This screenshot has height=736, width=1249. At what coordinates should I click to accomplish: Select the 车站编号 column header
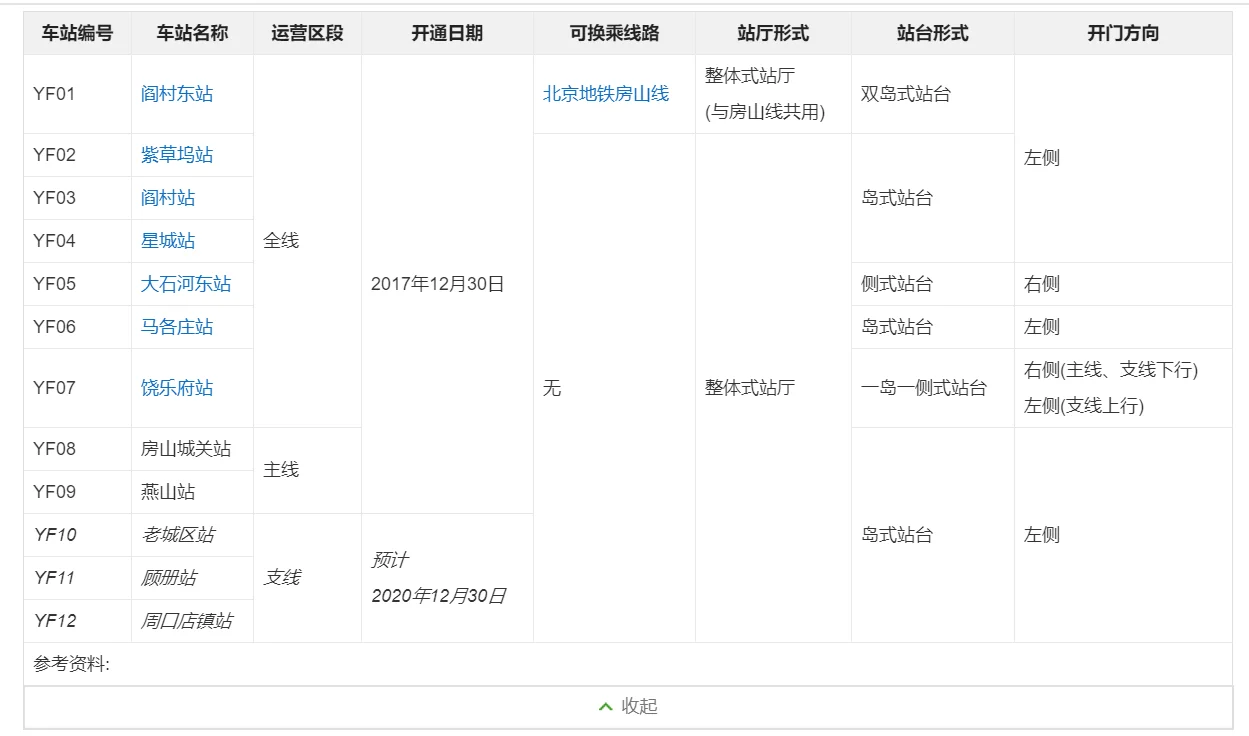click(77, 32)
